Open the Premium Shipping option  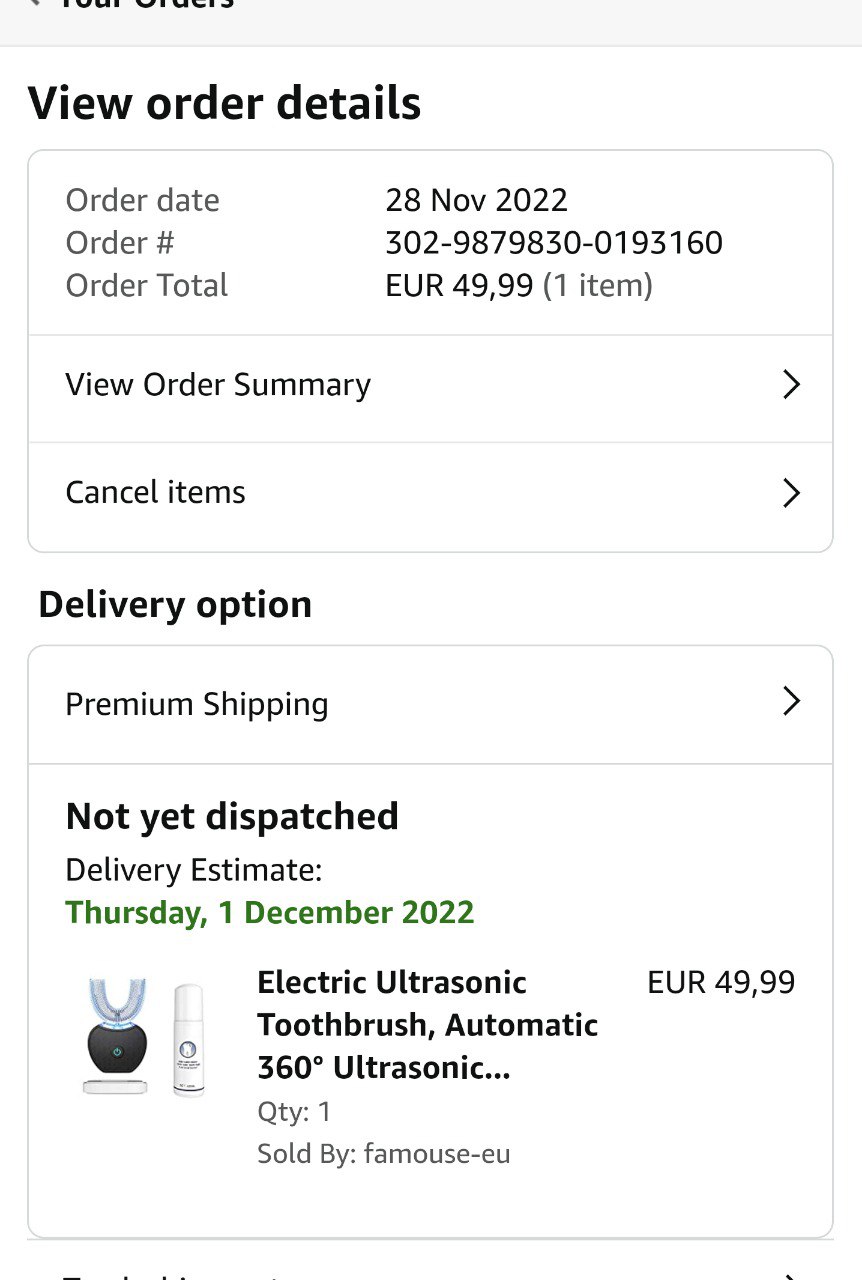click(197, 704)
